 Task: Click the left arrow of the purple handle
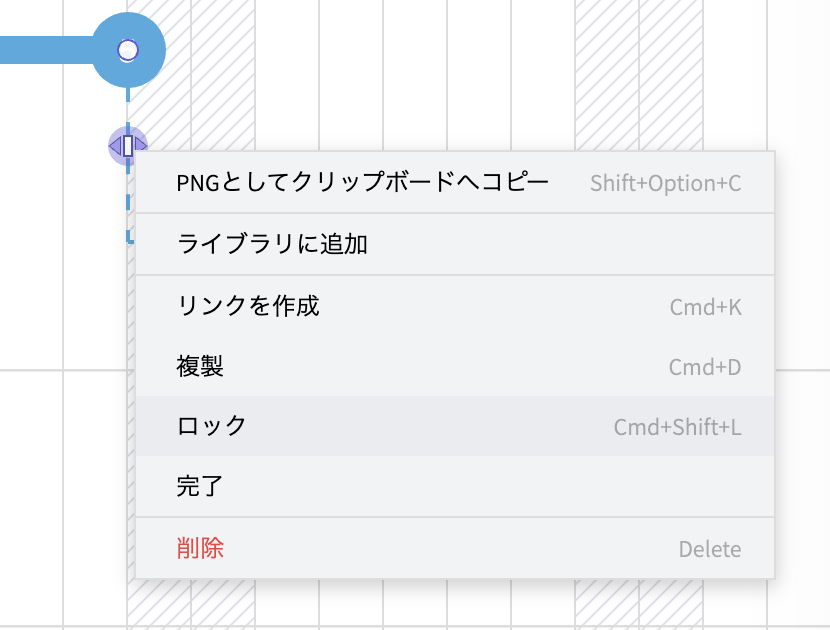[x=115, y=147]
